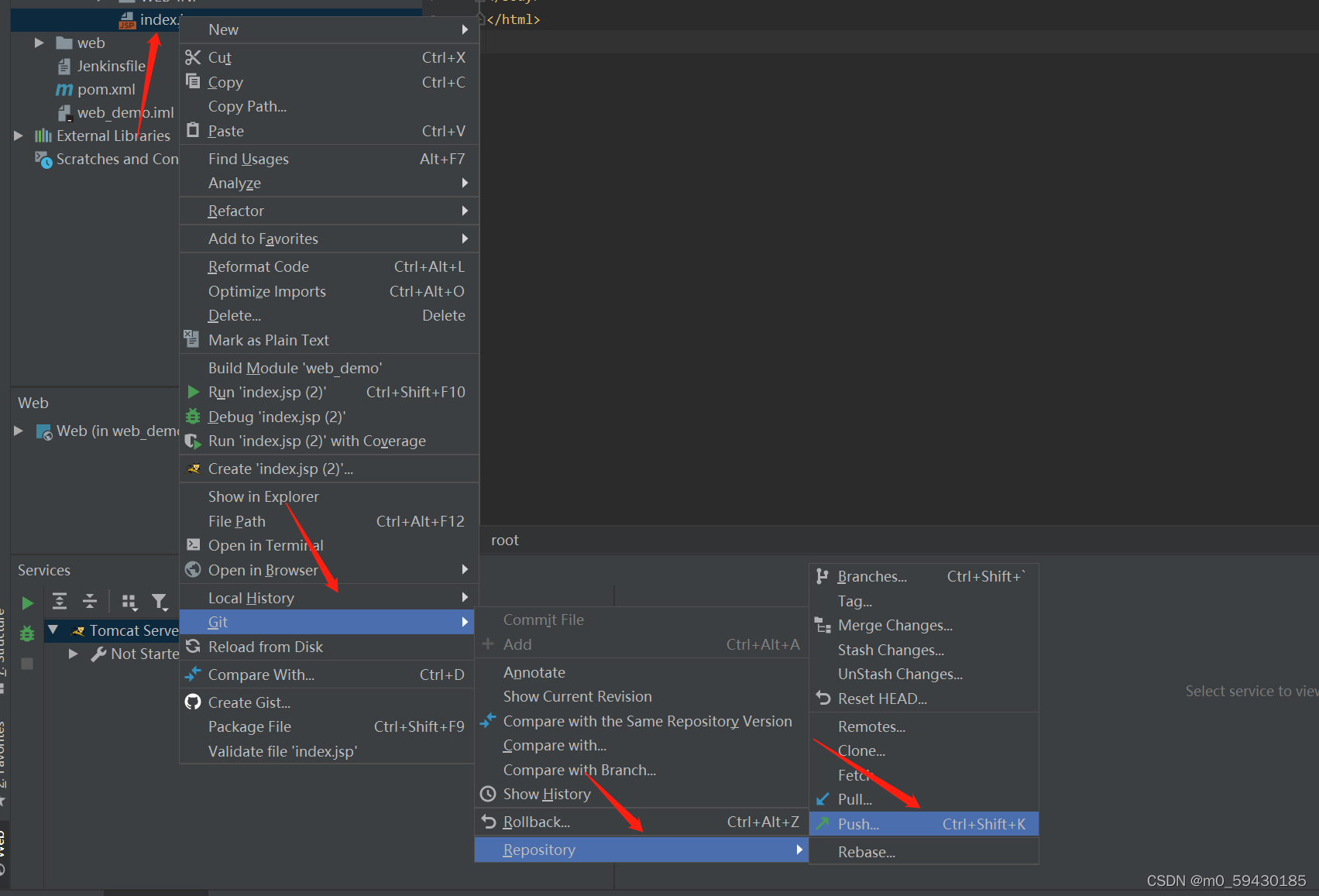Choose Rebase... entry

[x=923, y=852]
